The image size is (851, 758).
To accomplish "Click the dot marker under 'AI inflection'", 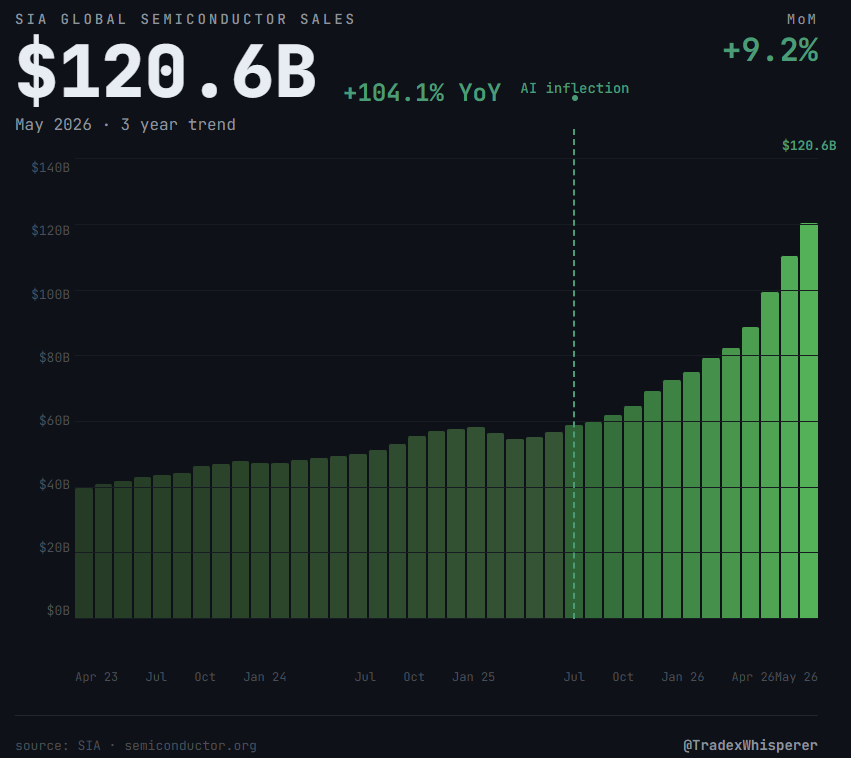I will click(x=575, y=98).
